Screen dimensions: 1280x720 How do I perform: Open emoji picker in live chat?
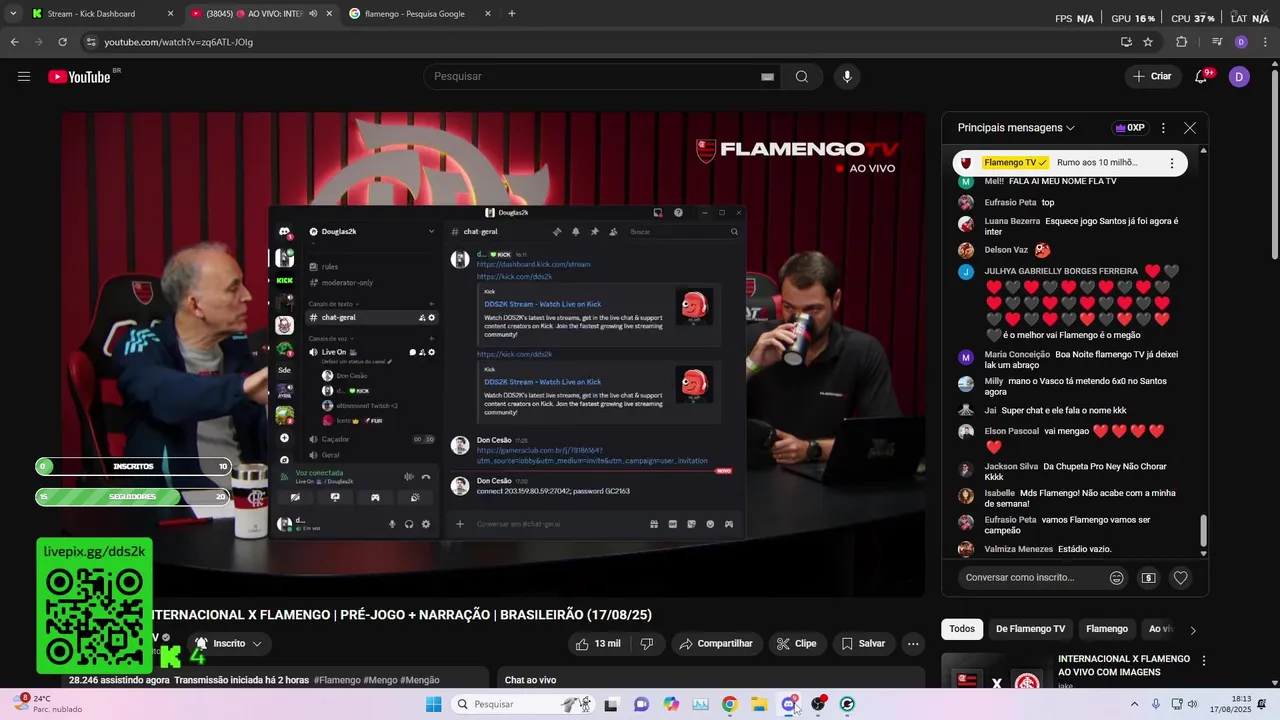tap(1117, 577)
